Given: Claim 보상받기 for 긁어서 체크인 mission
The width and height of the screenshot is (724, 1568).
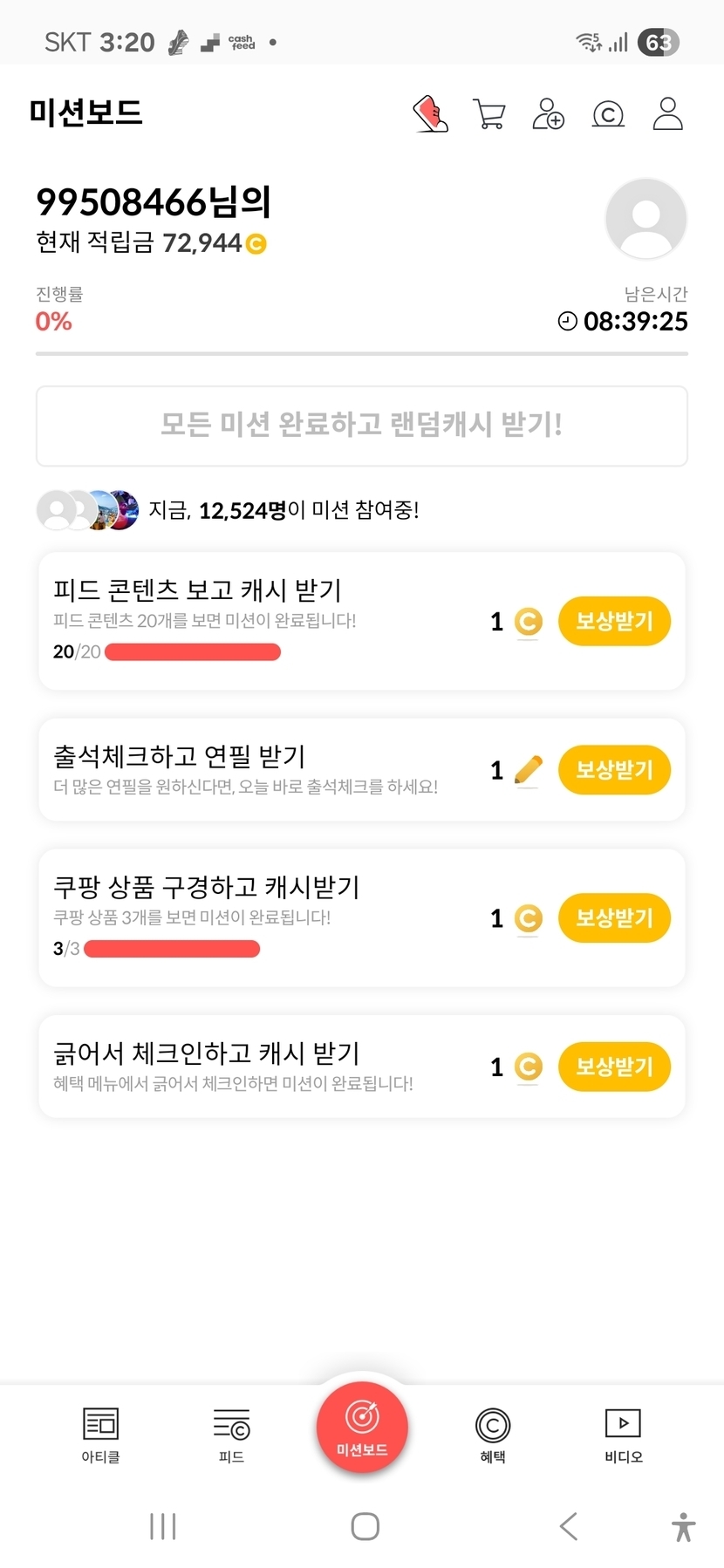Looking at the screenshot, I should tap(614, 1067).
